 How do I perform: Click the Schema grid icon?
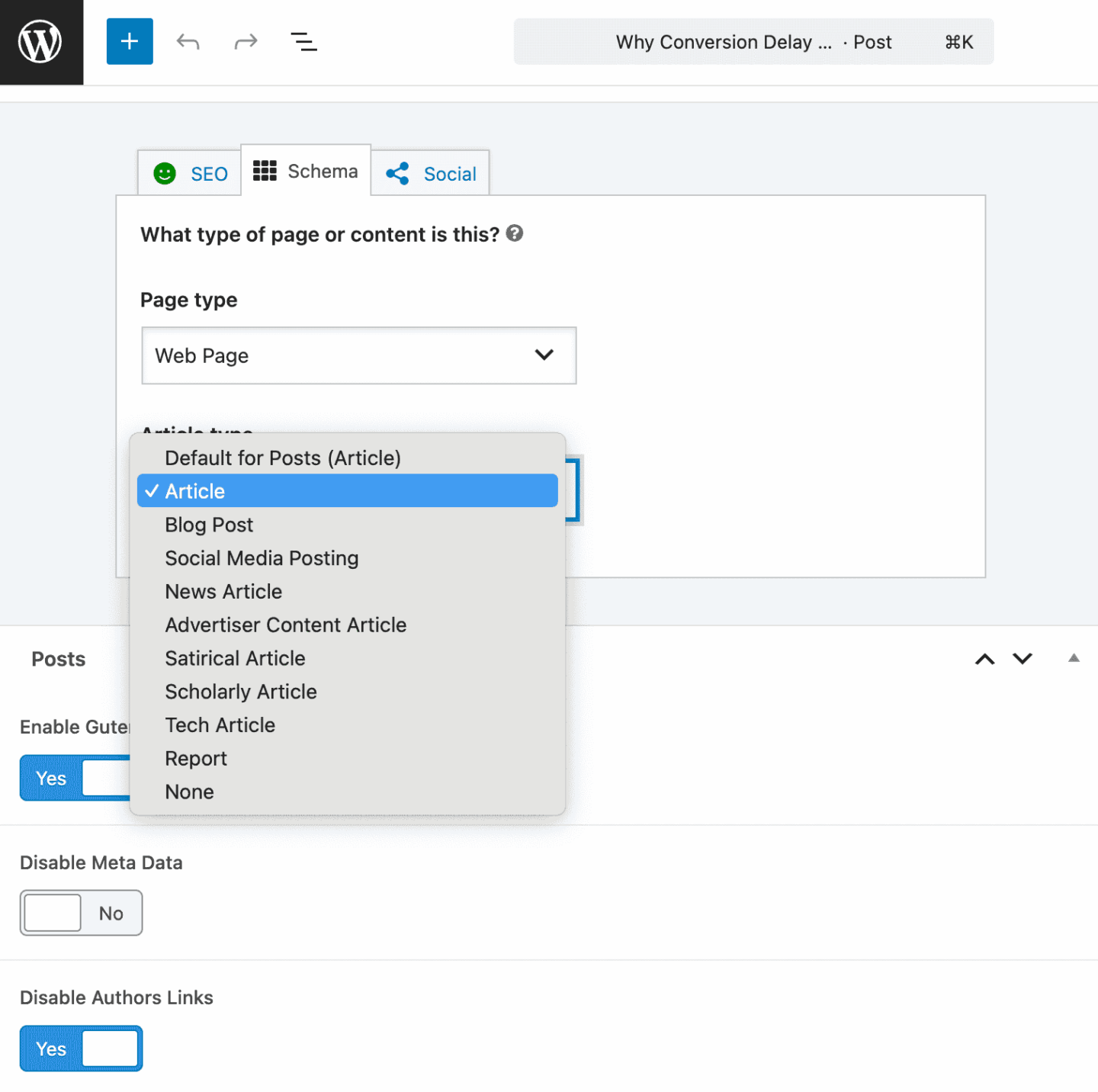click(x=265, y=171)
